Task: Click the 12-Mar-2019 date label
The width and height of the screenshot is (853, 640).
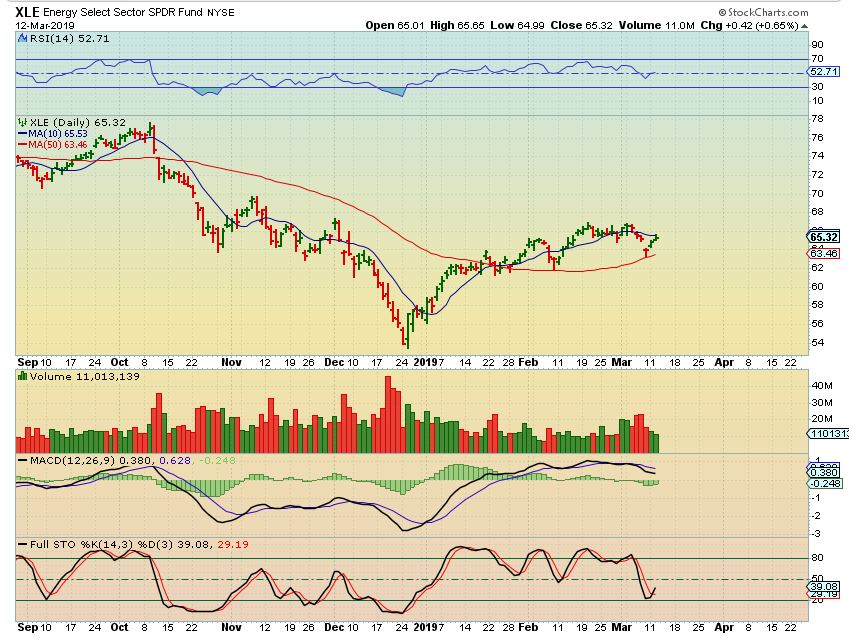Action: pos(45,26)
